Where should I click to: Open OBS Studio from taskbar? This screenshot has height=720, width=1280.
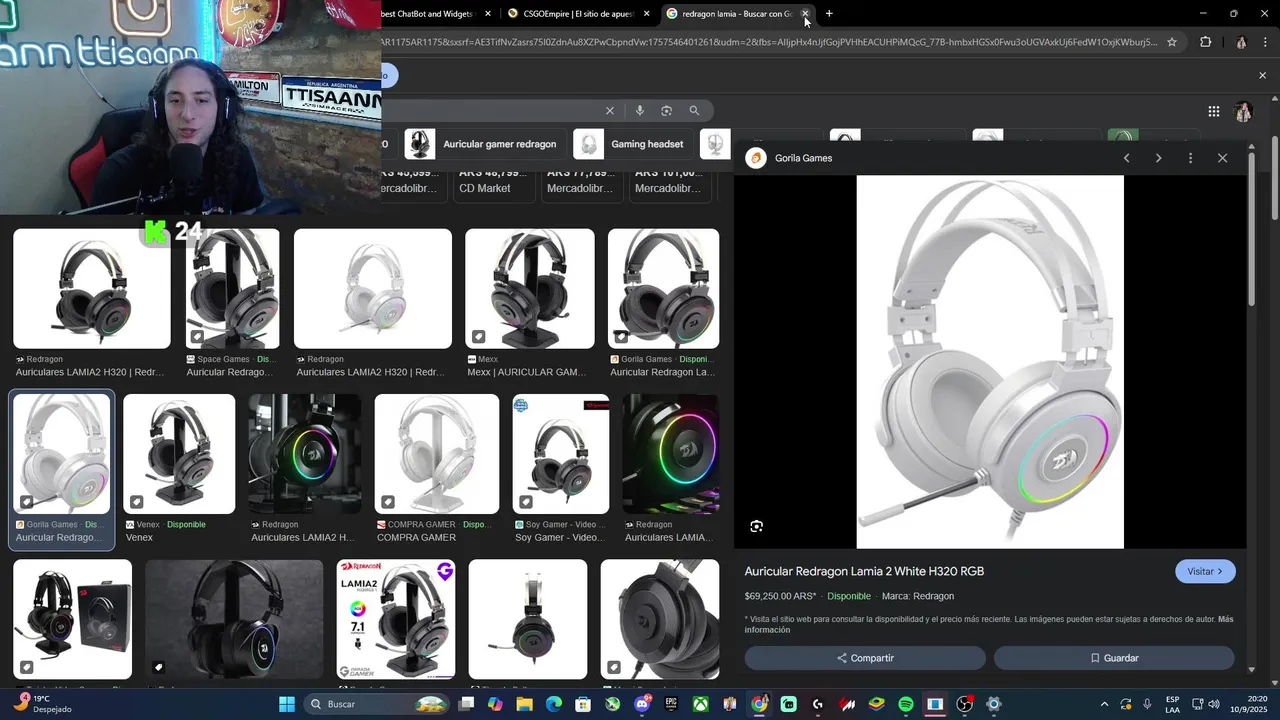tap(965, 704)
